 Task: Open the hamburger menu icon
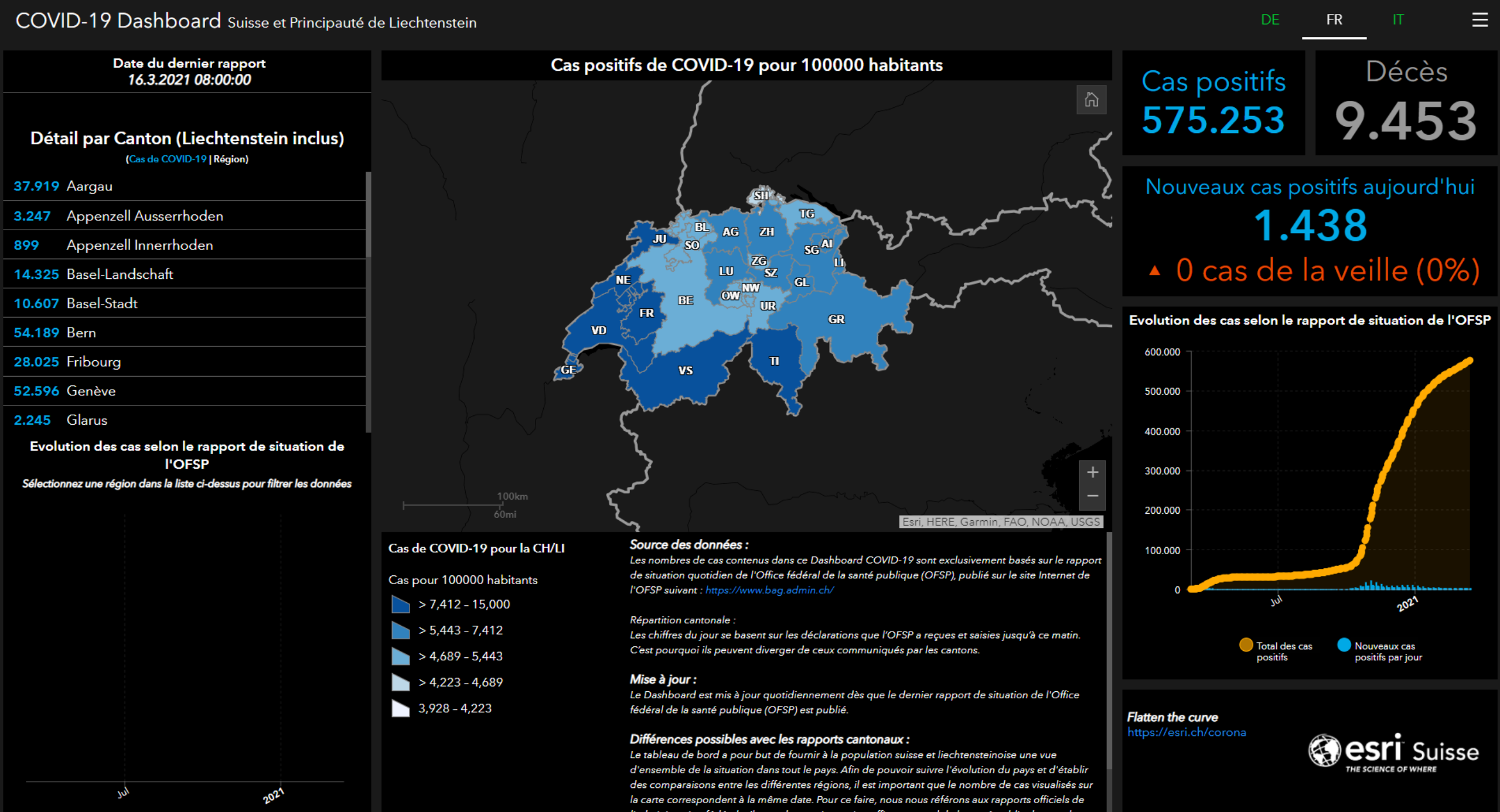point(1479,20)
